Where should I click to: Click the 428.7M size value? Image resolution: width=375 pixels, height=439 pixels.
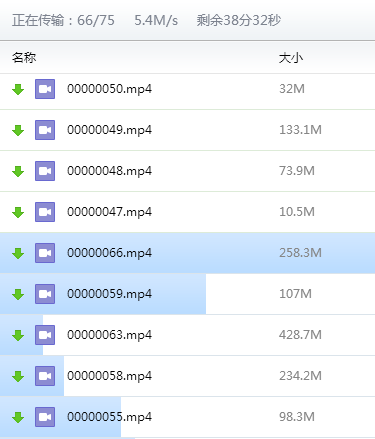[x=300, y=335]
